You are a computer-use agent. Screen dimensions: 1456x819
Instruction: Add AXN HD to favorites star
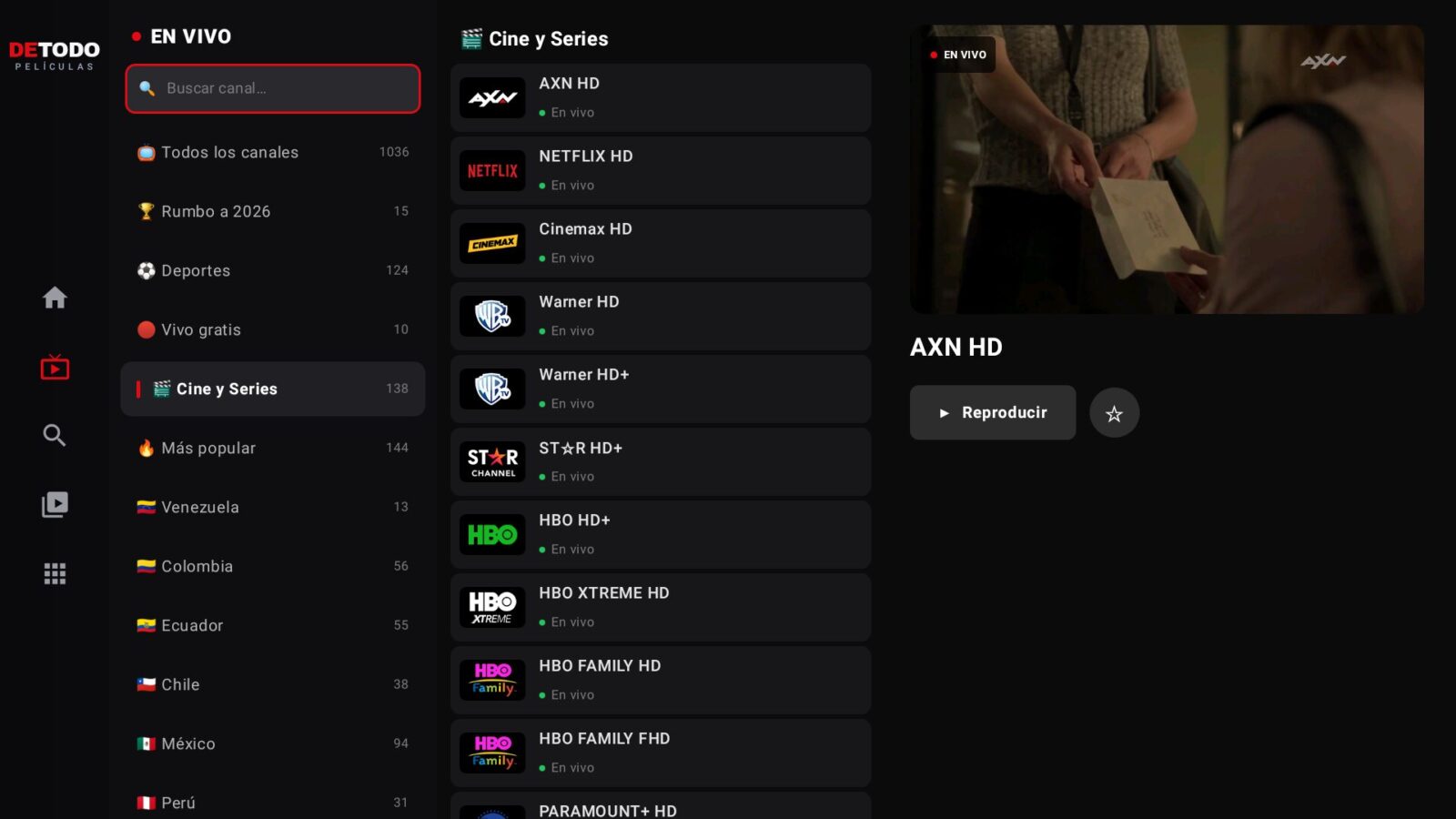click(1114, 413)
